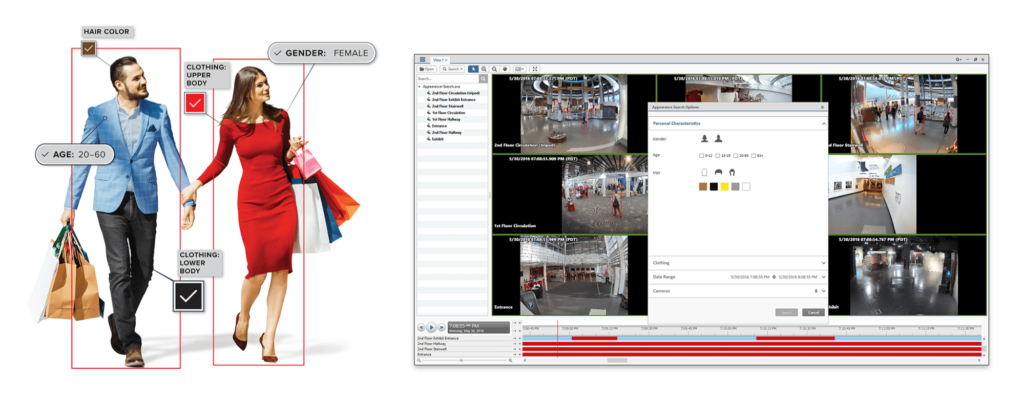The height and width of the screenshot is (401, 1024).
Task: Check the 0-12 age checkbox
Action: [x=701, y=155]
